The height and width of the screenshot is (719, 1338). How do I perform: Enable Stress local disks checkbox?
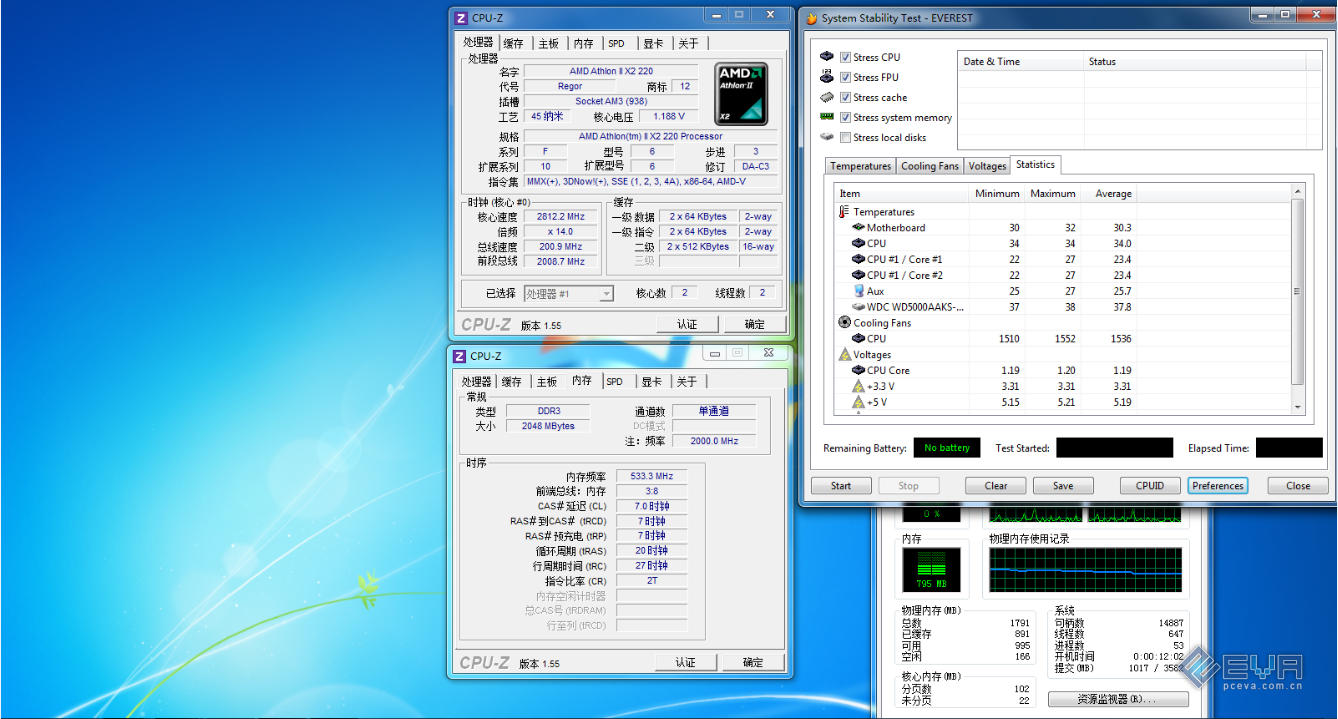(846, 137)
